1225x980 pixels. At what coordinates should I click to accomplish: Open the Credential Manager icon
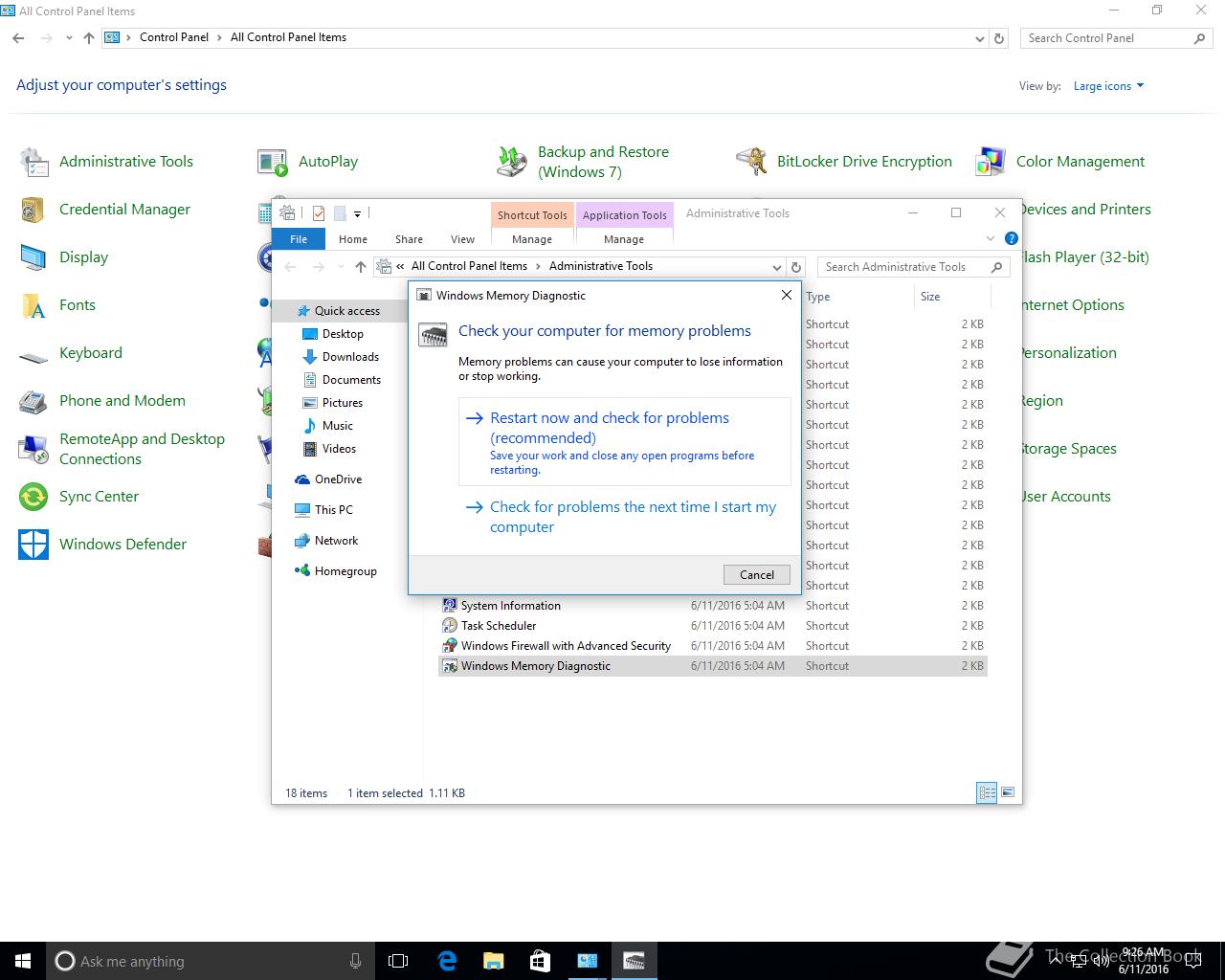point(34,210)
